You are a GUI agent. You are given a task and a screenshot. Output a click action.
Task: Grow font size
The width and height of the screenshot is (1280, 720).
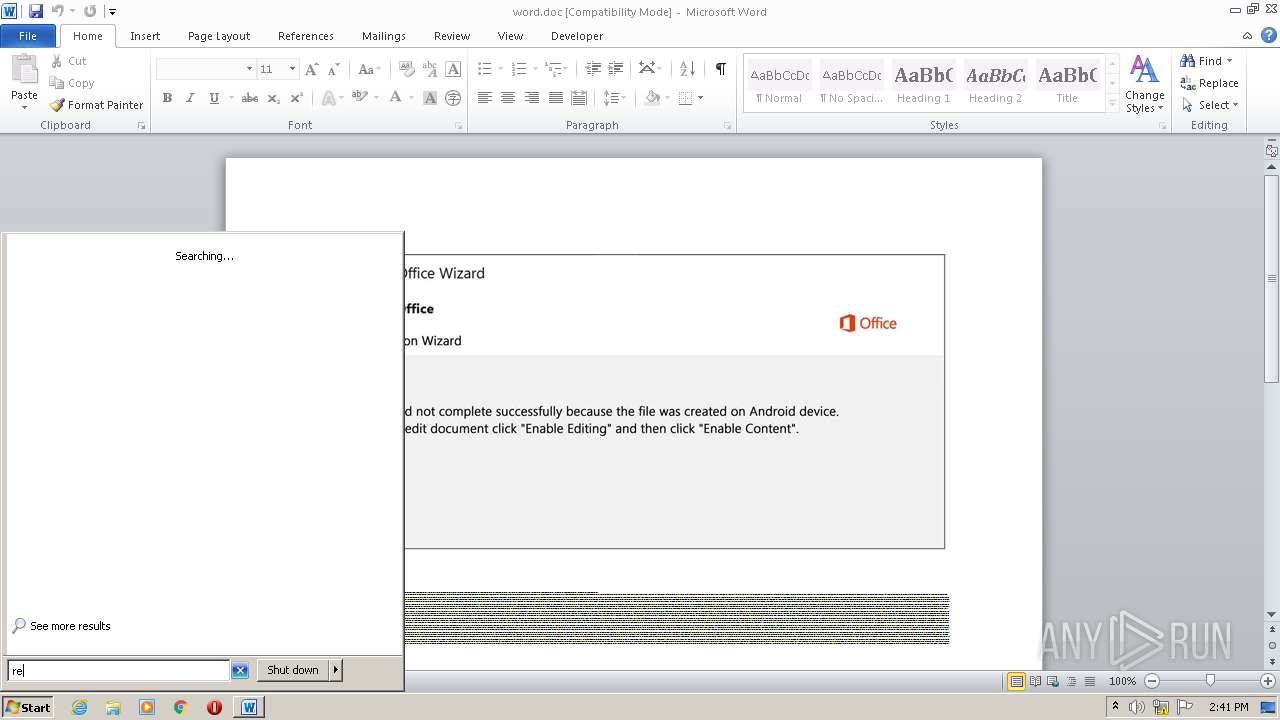click(x=312, y=69)
